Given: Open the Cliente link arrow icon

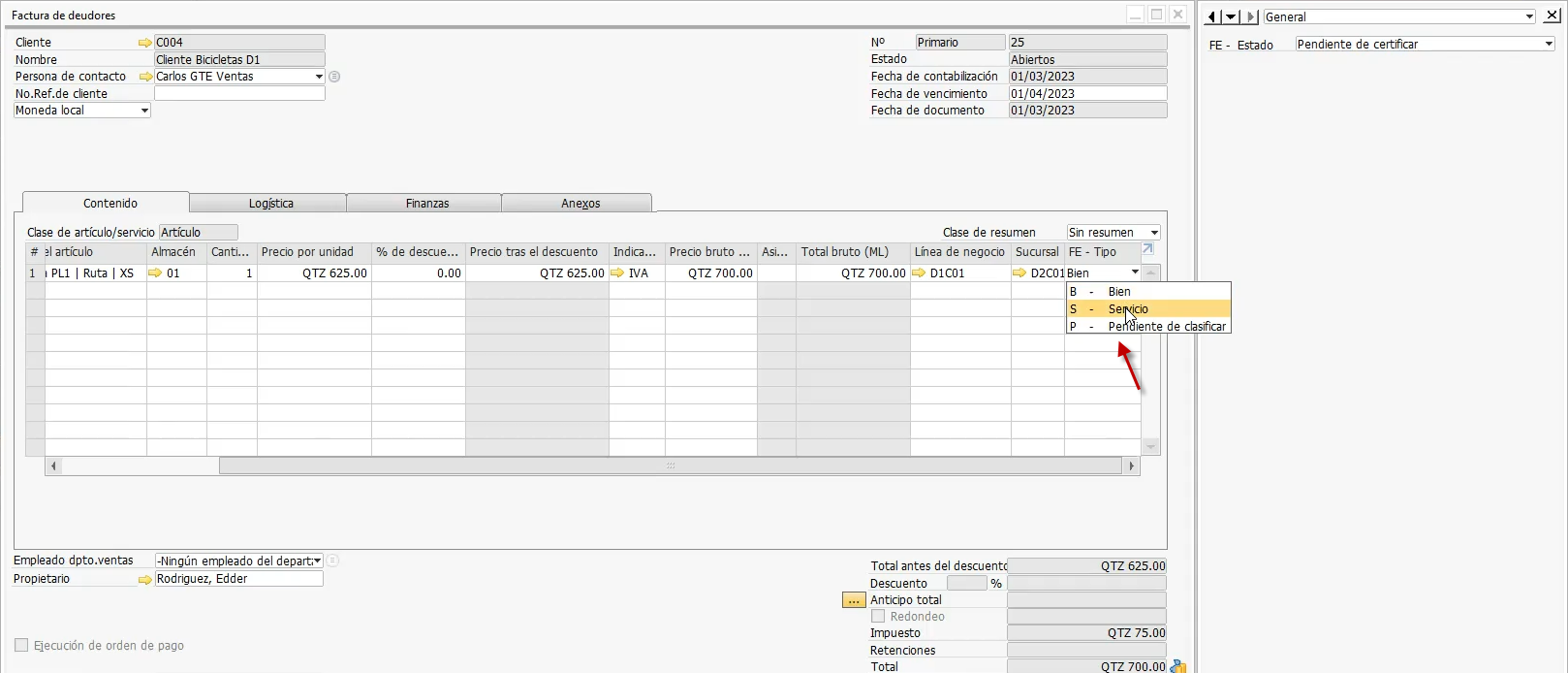Looking at the screenshot, I should pos(145,43).
